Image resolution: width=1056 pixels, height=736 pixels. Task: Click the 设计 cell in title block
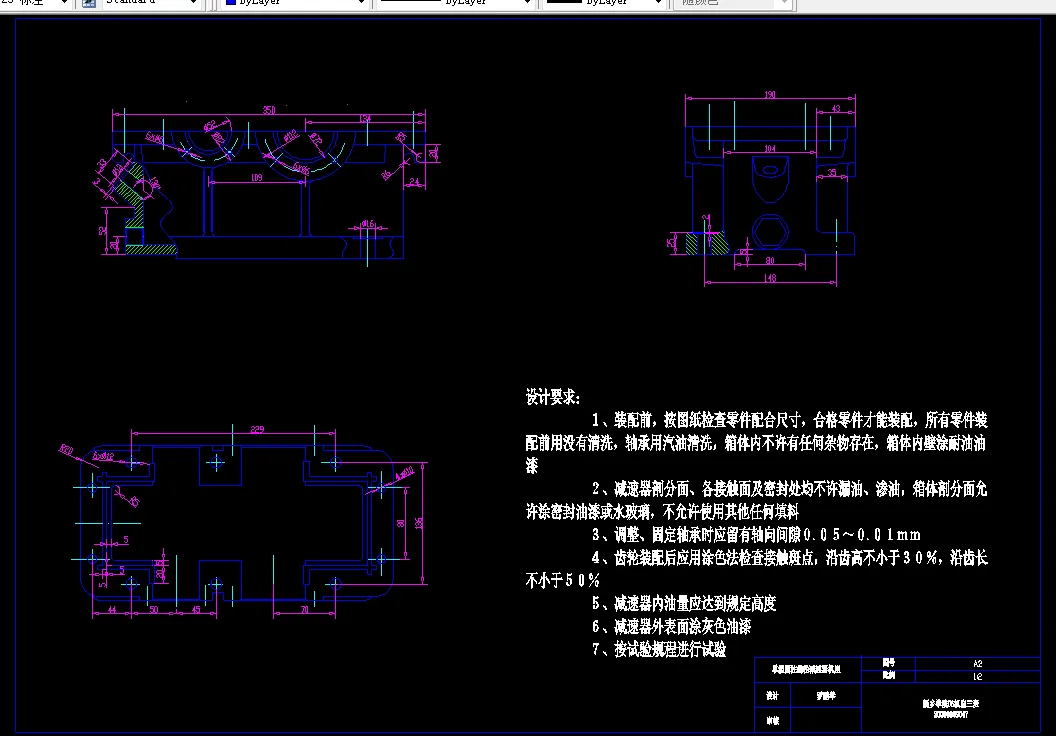772,696
